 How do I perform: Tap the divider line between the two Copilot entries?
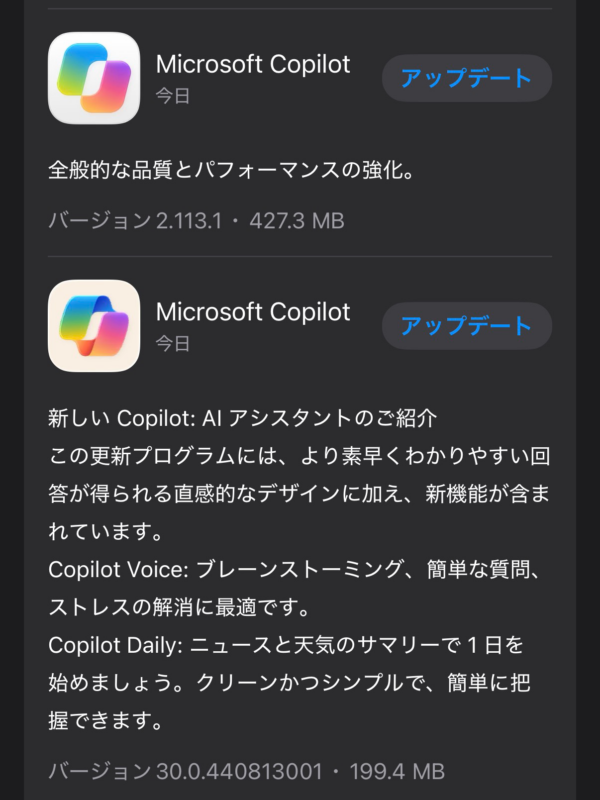point(300,256)
